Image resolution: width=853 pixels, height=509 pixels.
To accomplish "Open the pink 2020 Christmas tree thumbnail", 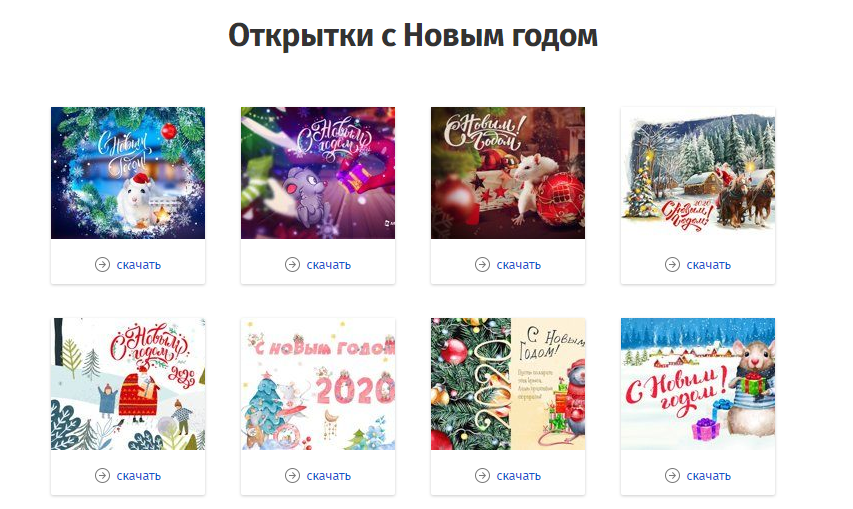I will (x=318, y=384).
